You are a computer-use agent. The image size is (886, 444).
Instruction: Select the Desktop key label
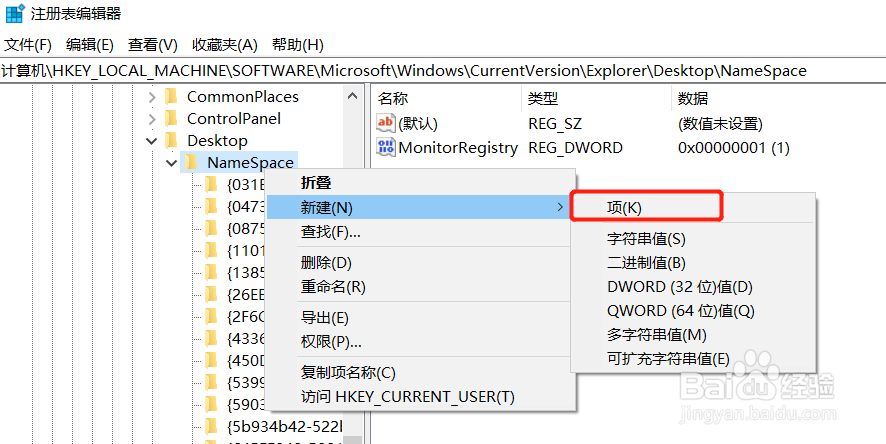click(218, 140)
